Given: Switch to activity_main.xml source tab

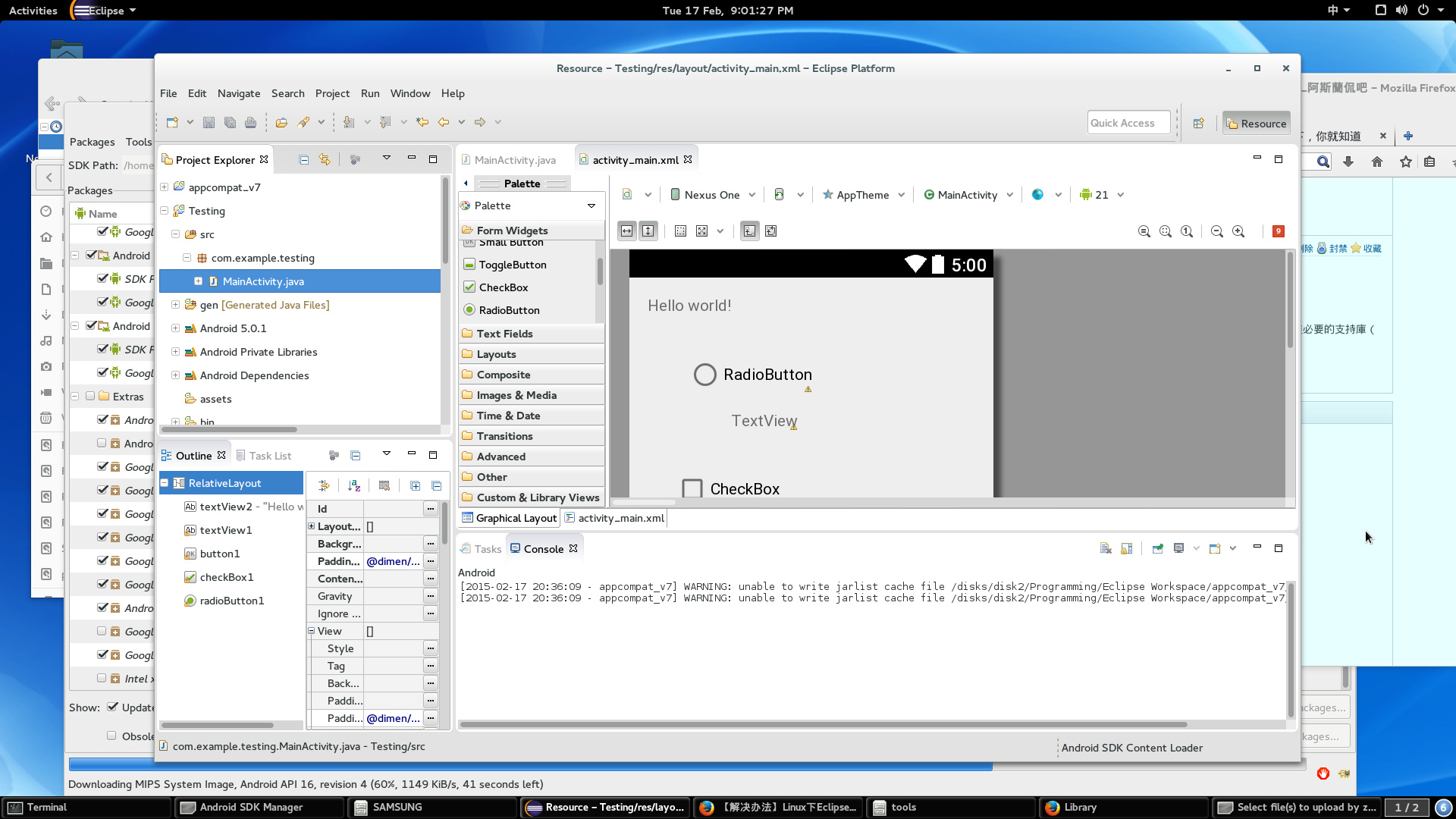Looking at the screenshot, I should [x=615, y=518].
